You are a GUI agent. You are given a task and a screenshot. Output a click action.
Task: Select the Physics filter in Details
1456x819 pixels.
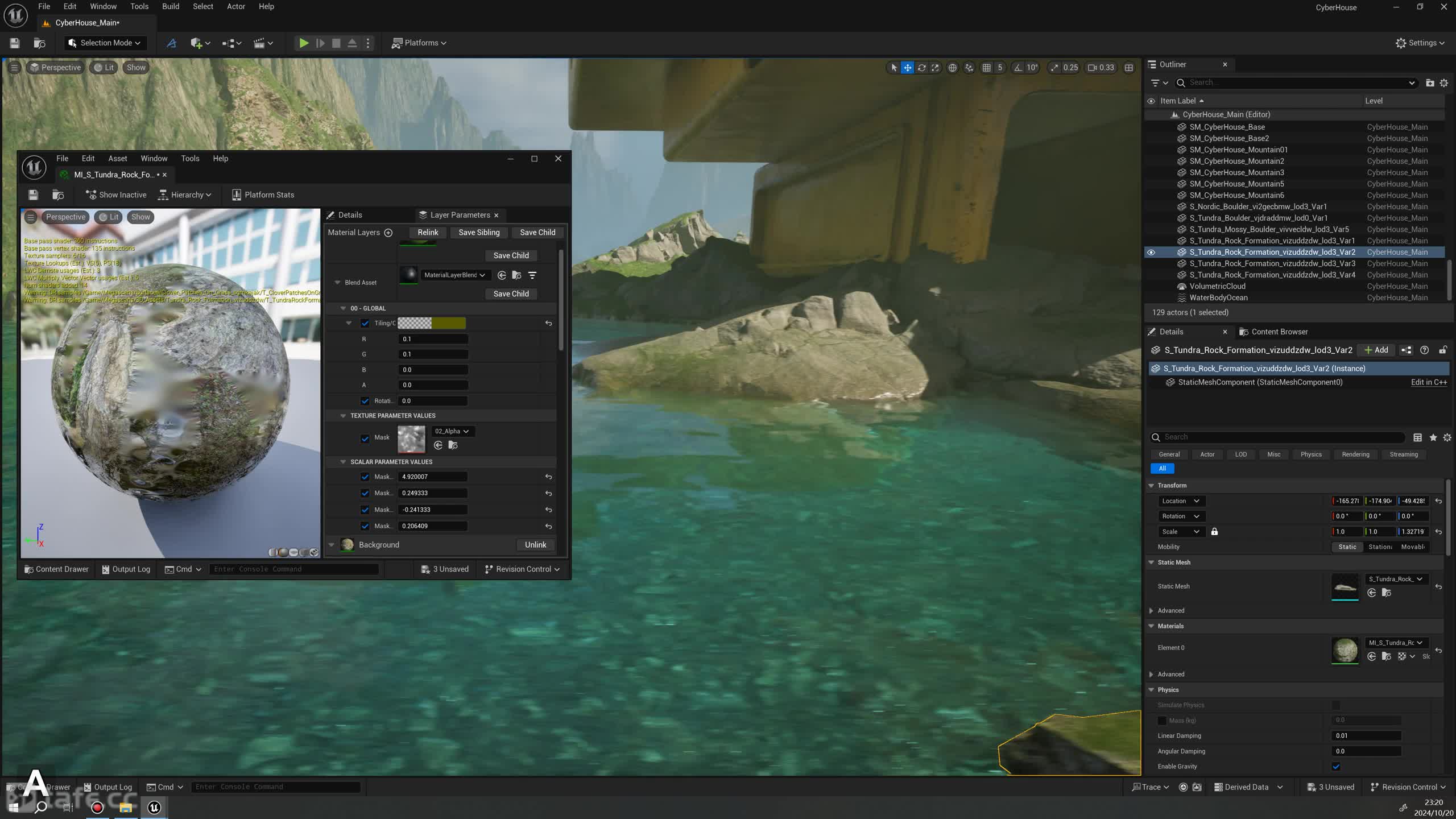pos(1311,454)
